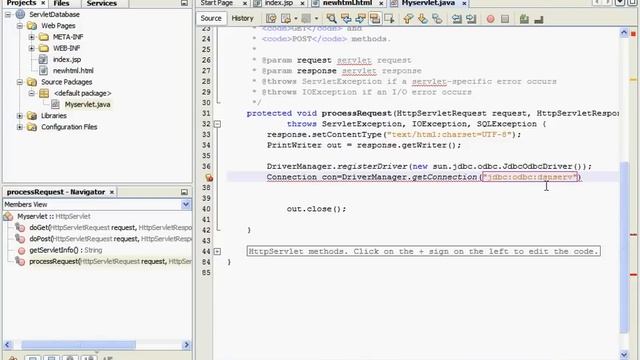This screenshot has width=640, height=360.
Task: Collapse the processRequest code fold at line 32
Action: [x=218, y=124]
